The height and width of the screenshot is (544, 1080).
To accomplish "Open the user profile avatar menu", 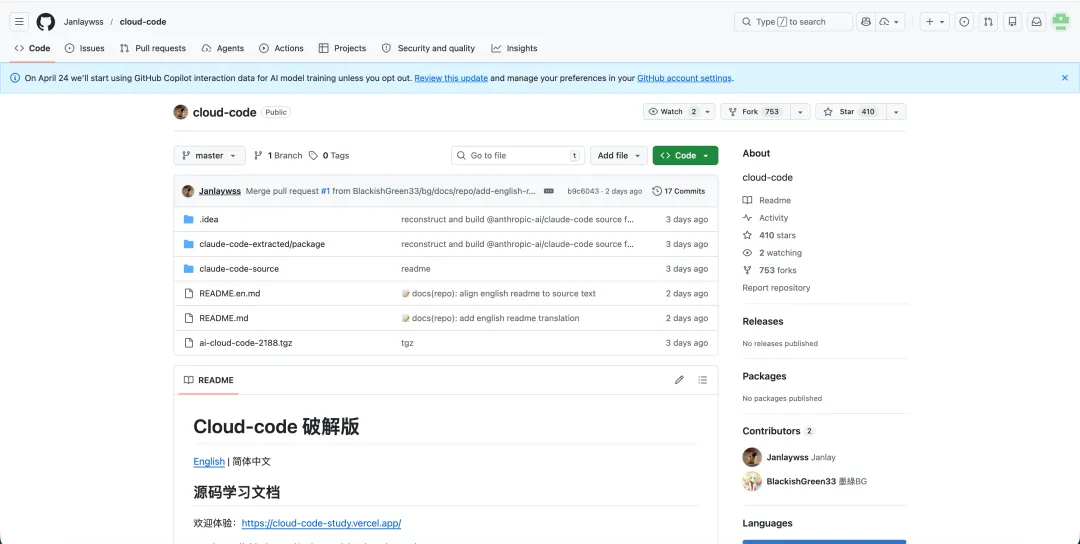I will [1061, 22].
